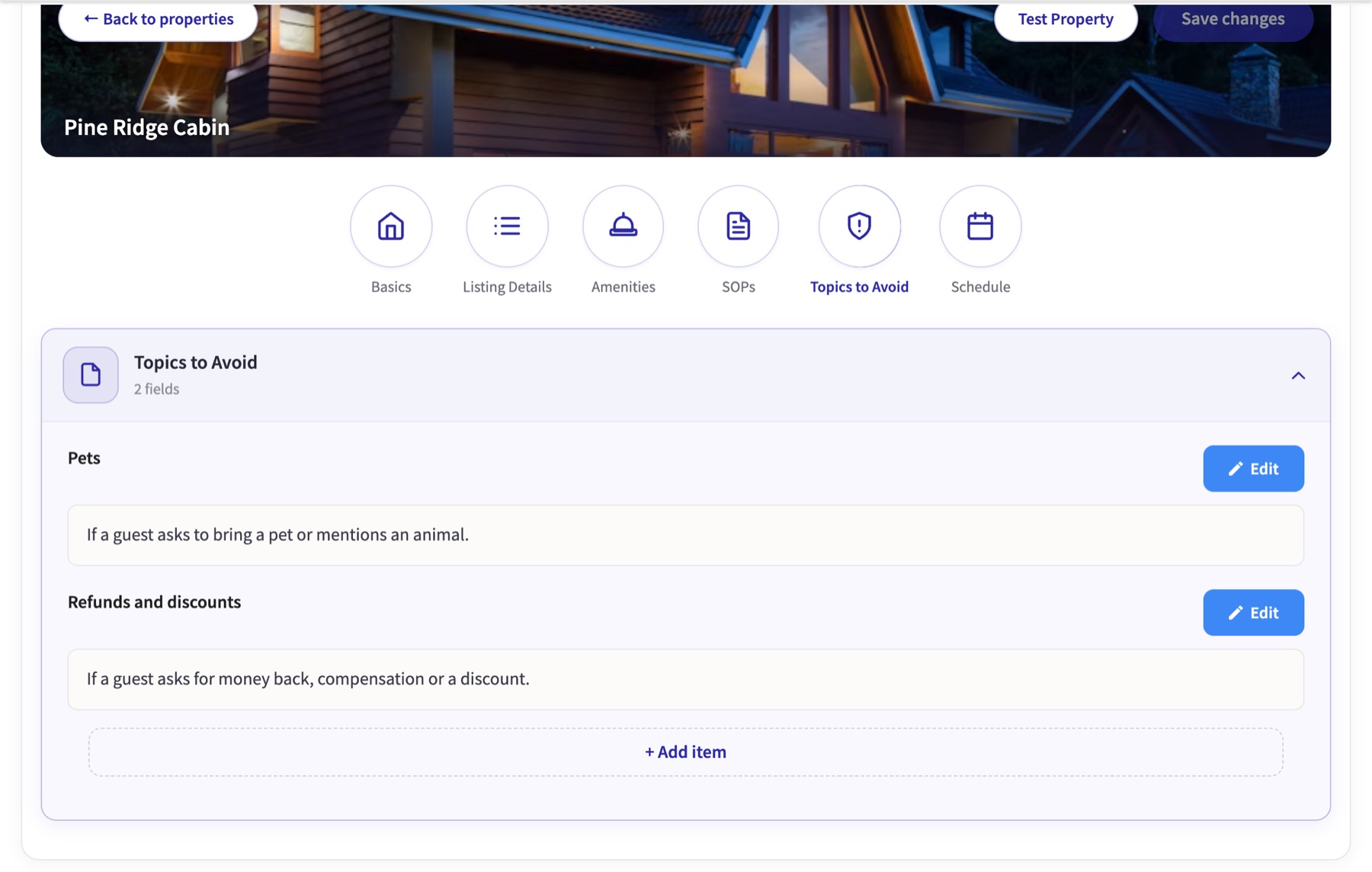The height and width of the screenshot is (872, 1372).
Task: Switch to the Listing Details tab label
Action: (x=507, y=287)
